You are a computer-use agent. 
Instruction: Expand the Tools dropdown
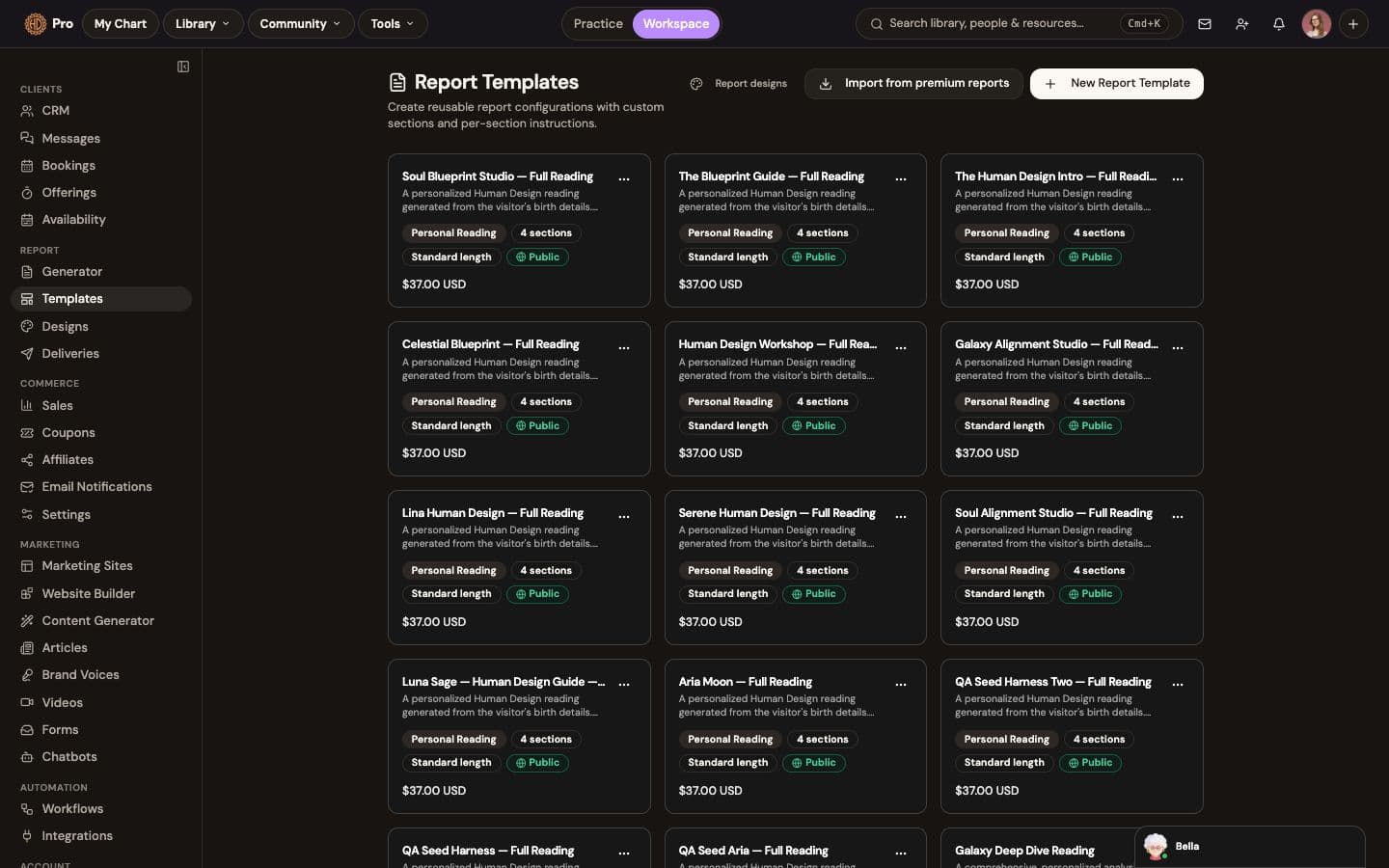tap(393, 24)
